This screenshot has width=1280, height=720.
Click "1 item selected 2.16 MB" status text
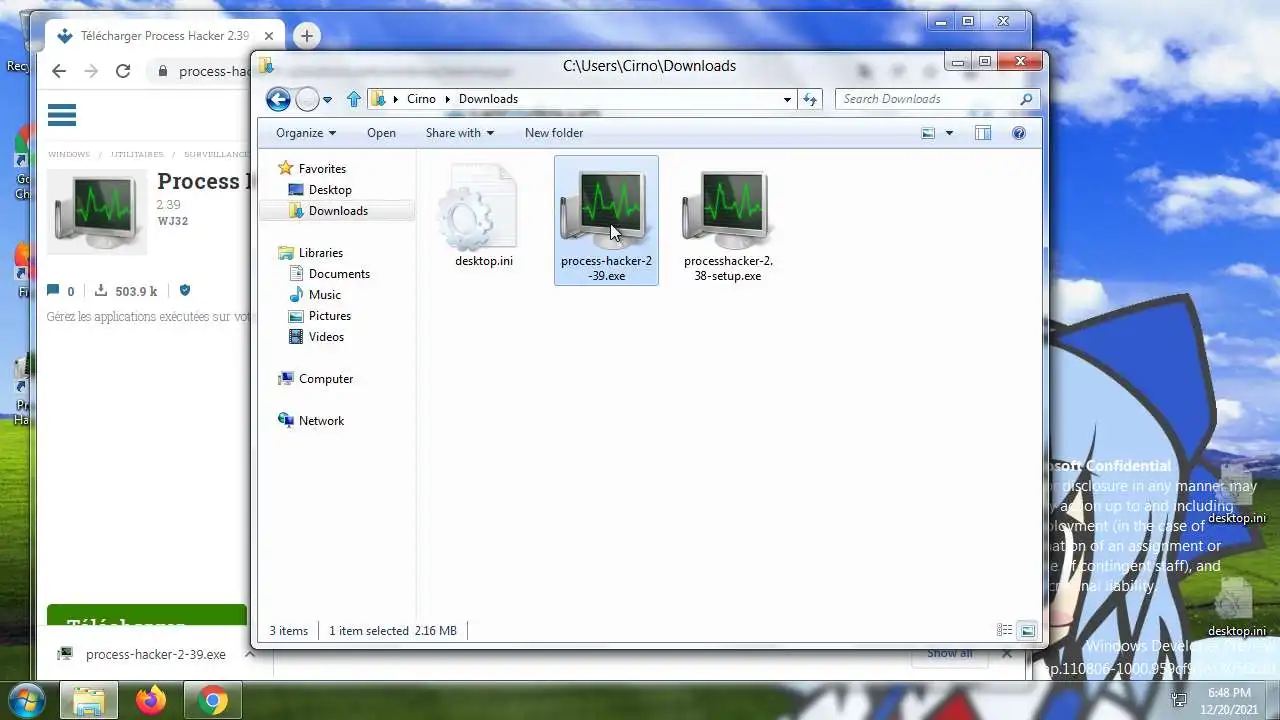(393, 631)
